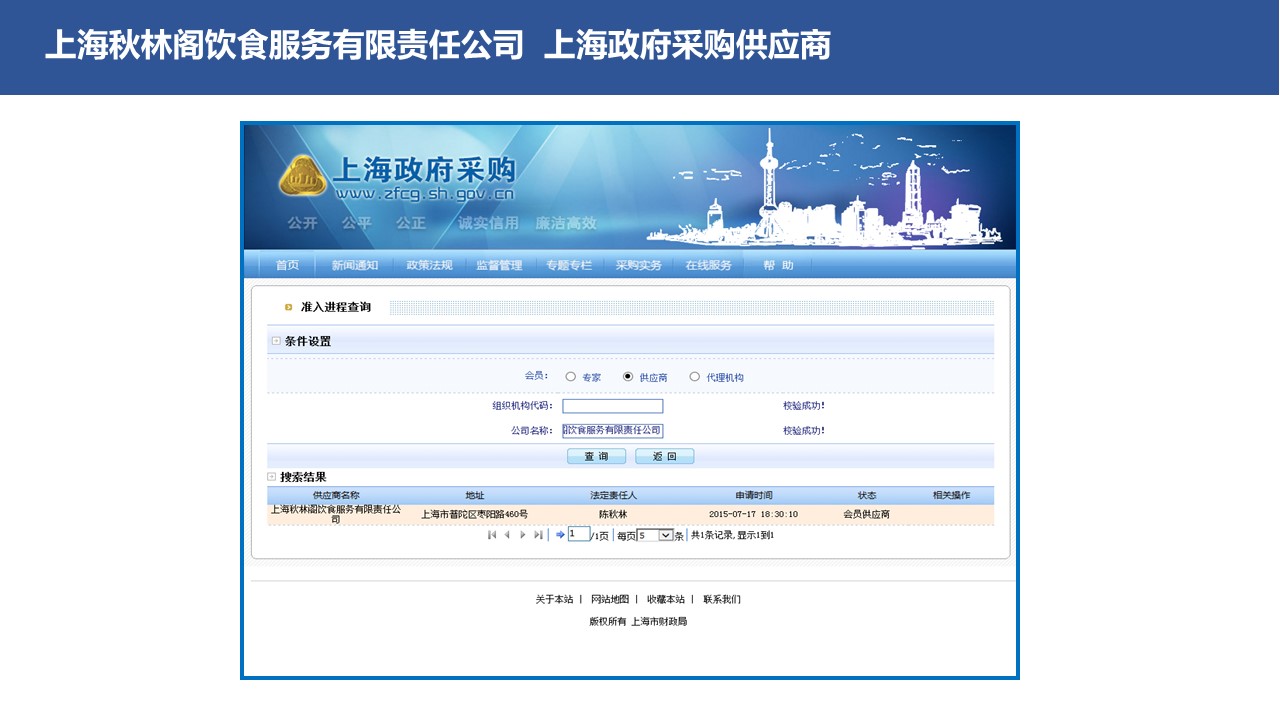
Task: Click the 状态 column header
Action: (867, 495)
